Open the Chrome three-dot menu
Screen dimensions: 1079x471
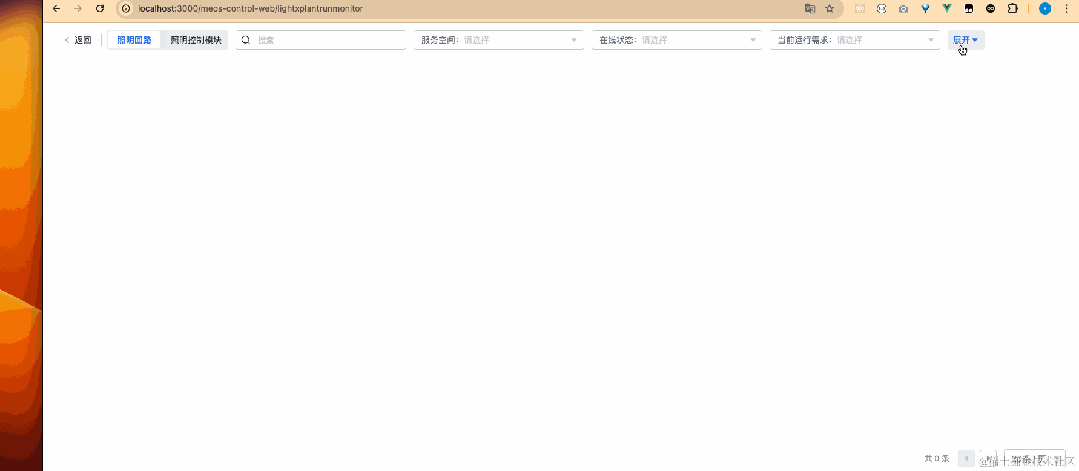[x=1066, y=9]
